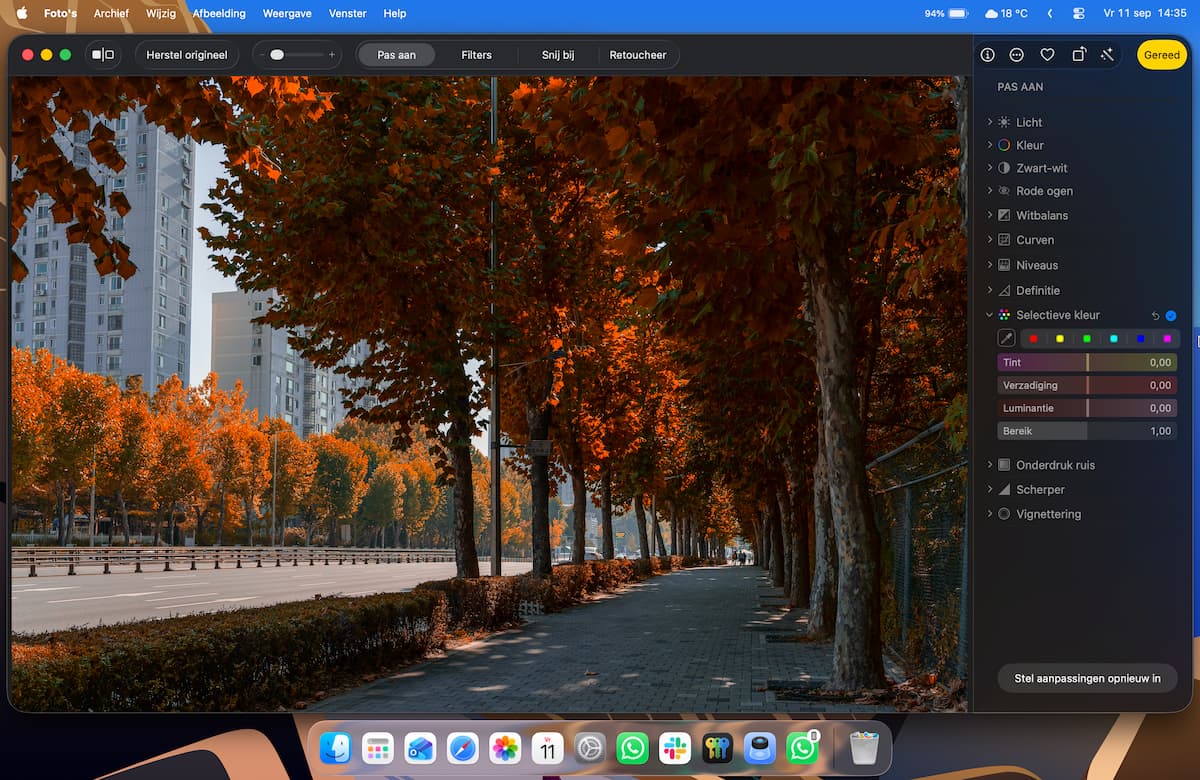Select the Pas aan tab
The width and height of the screenshot is (1200, 780).
pos(396,55)
